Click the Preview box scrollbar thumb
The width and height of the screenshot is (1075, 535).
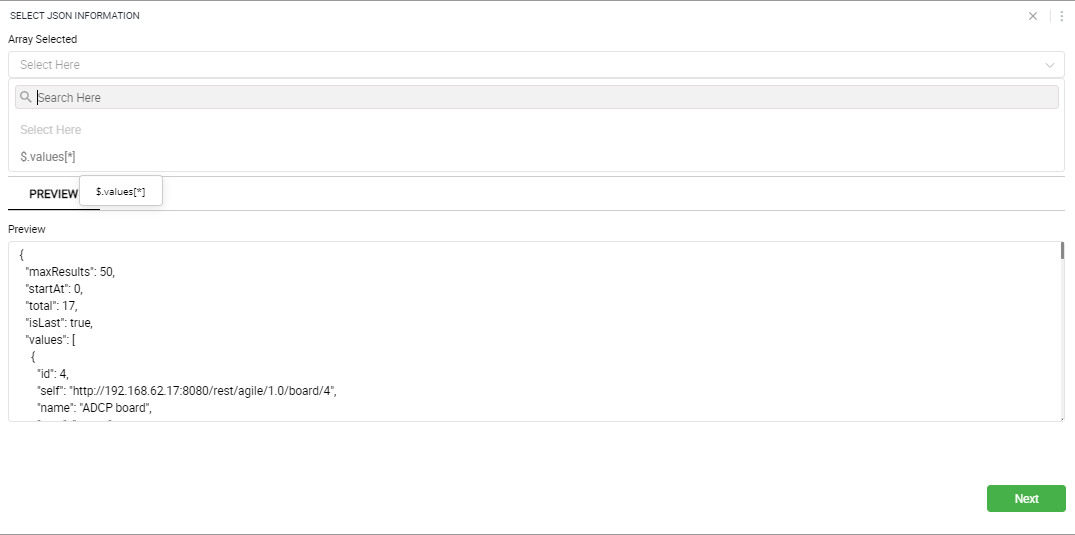[x=1062, y=250]
